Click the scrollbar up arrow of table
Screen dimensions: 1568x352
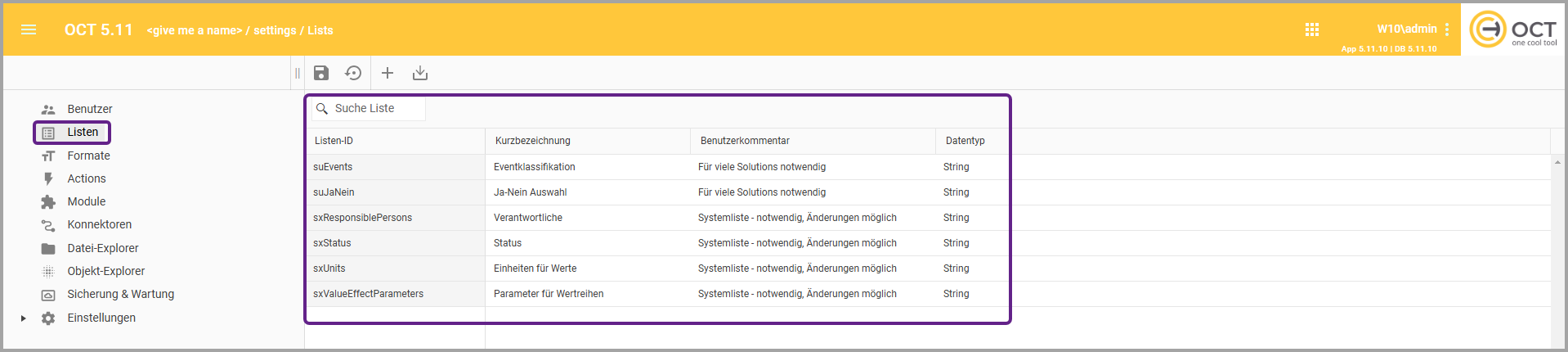[x=1557, y=162]
